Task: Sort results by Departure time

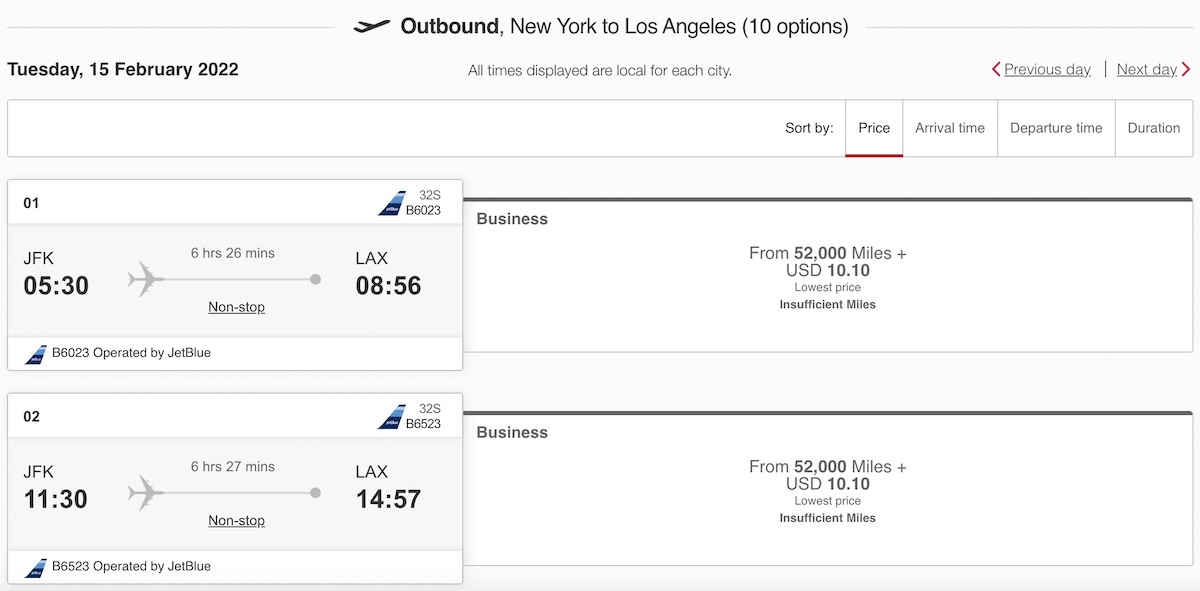Action: pyautogui.click(x=1056, y=128)
